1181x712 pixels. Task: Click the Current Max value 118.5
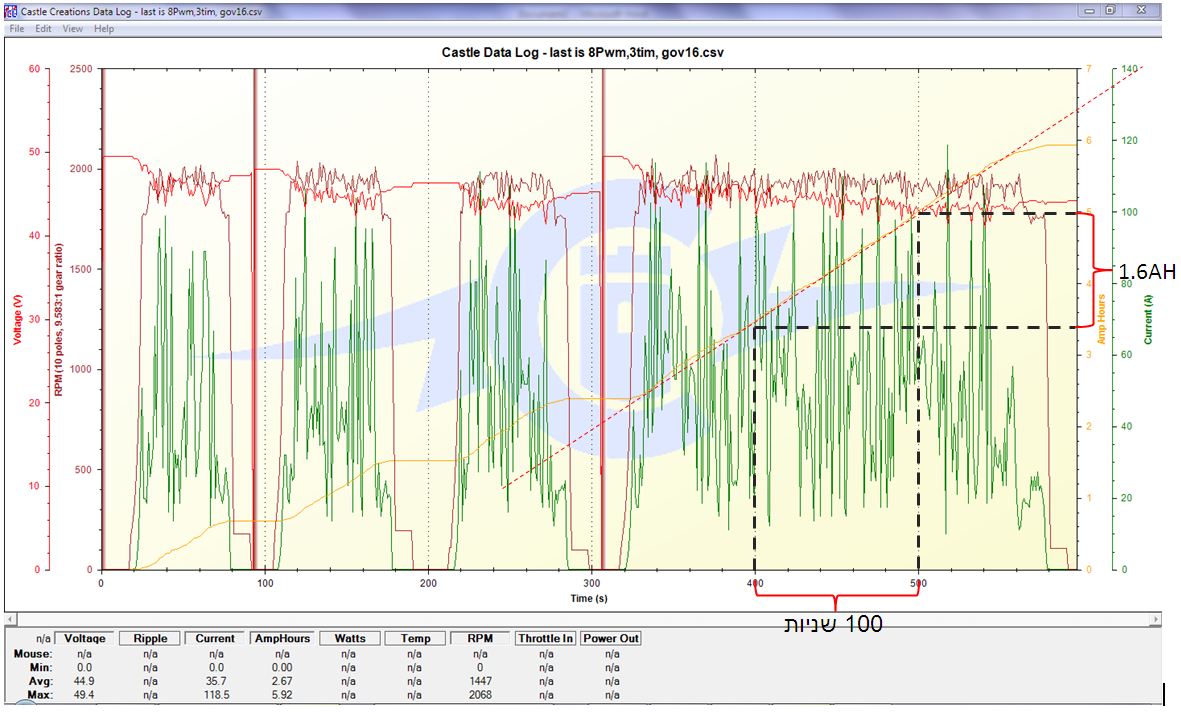click(216, 695)
